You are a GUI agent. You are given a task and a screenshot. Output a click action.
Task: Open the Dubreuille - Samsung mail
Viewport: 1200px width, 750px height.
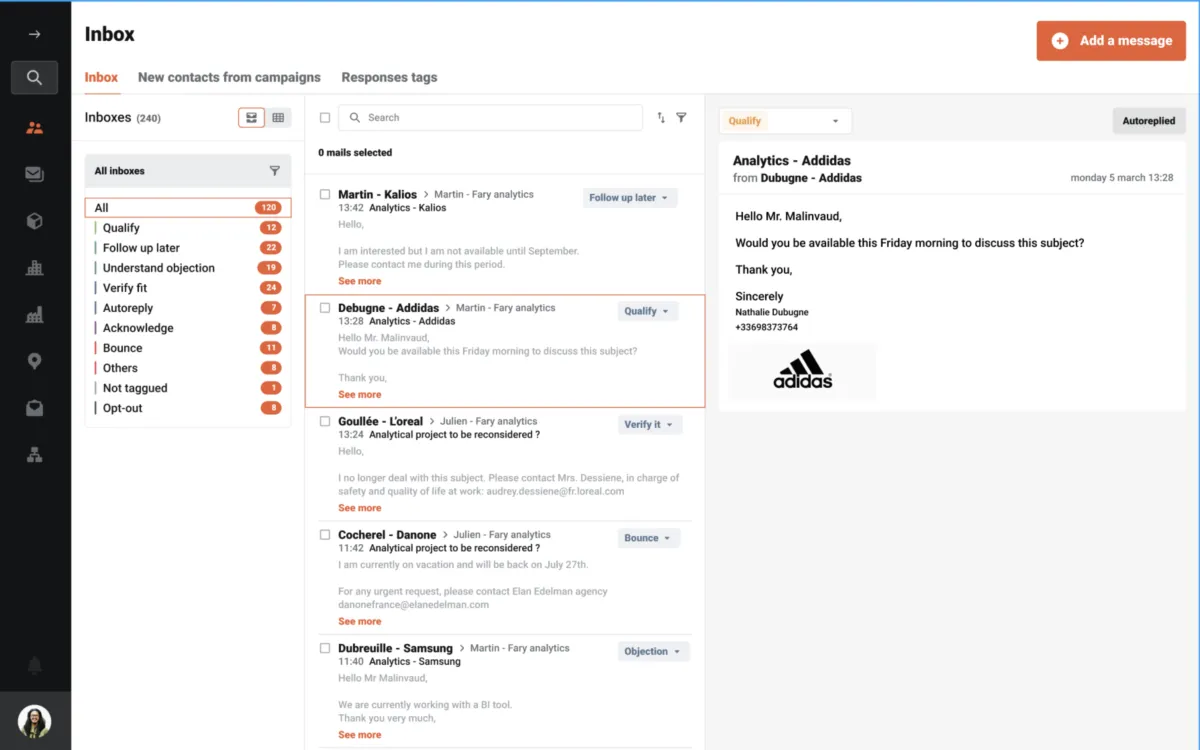(505, 692)
